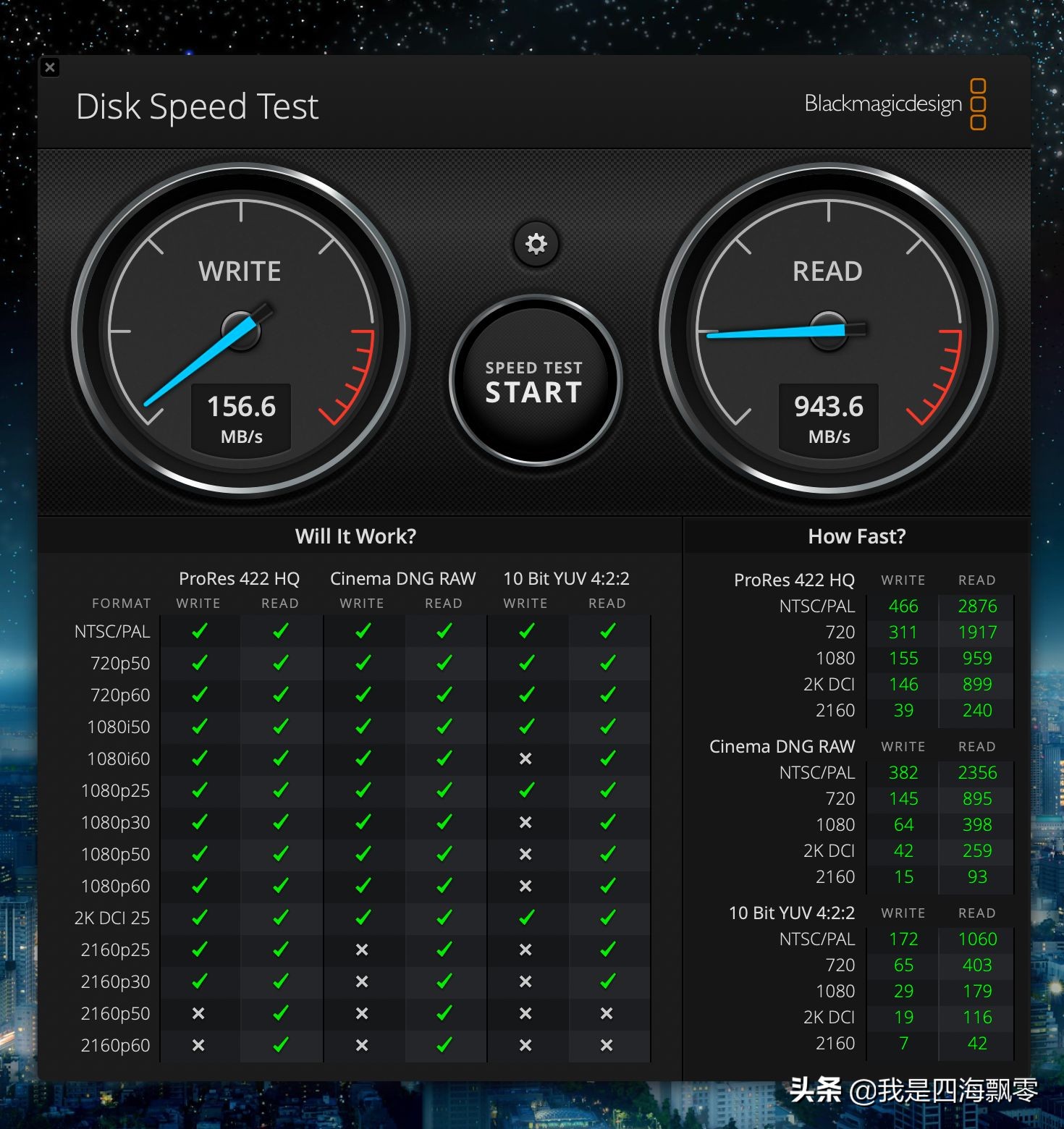Toggle the 1080p30 10 Bit YUV write mark
Viewport: 1064px width, 1129px height.
click(525, 822)
